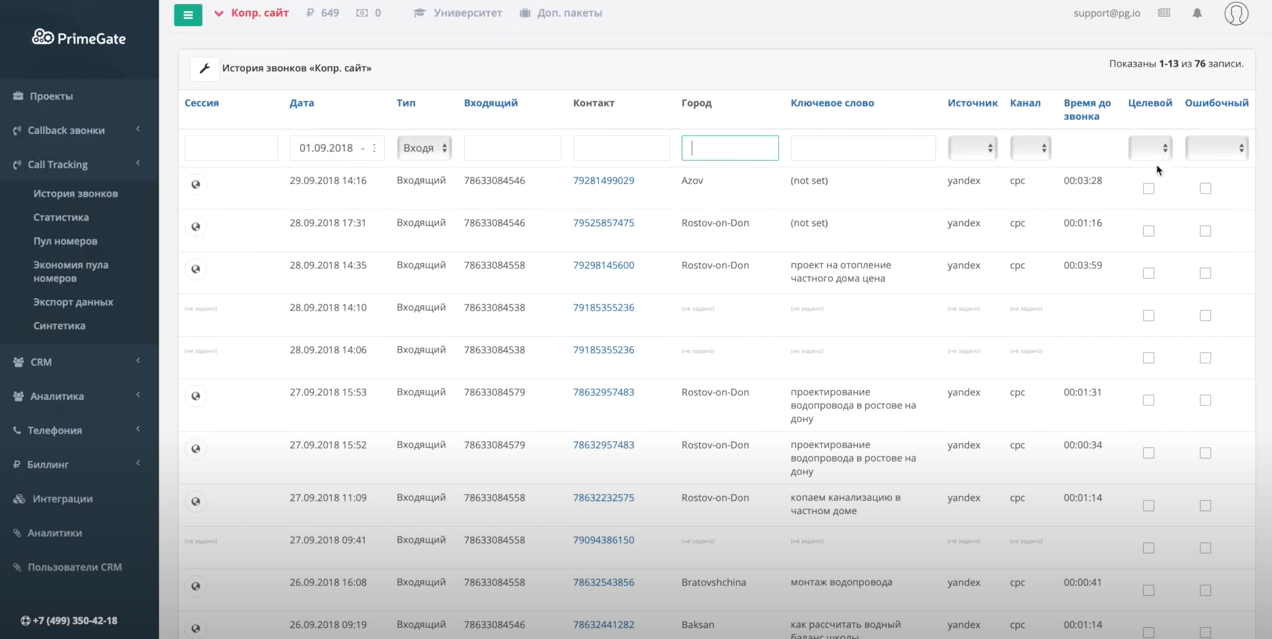1272x639 pixels.
Task: Tick Ошибочный checkbox for the Azov call
Action: [1205, 188]
